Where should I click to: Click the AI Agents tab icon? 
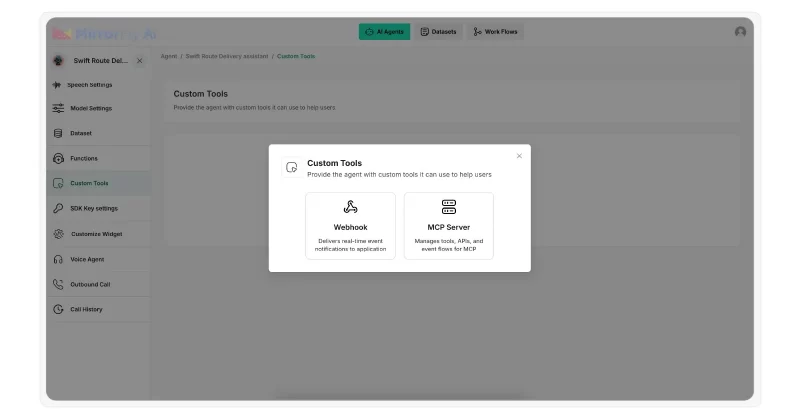pyautogui.click(x=369, y=32)
